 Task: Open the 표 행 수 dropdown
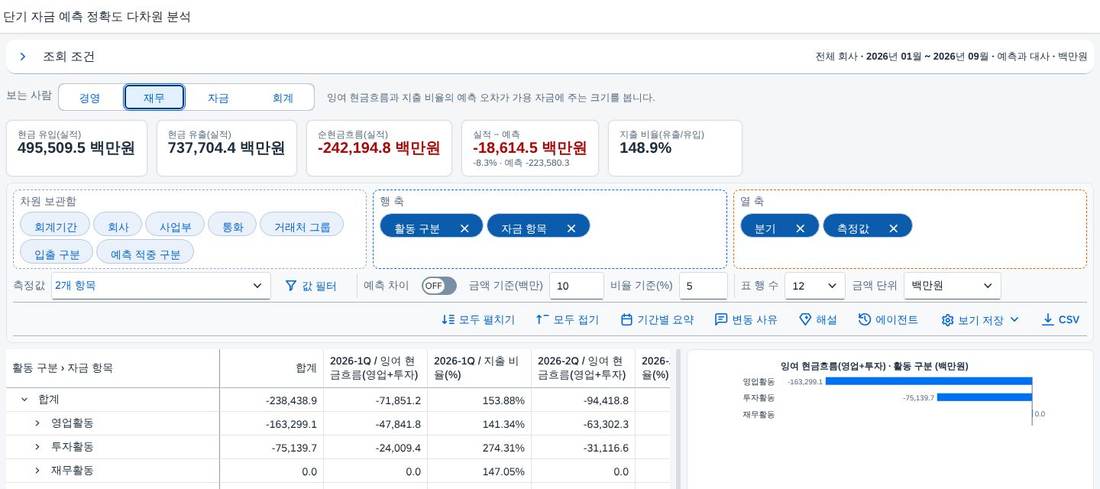814,286
